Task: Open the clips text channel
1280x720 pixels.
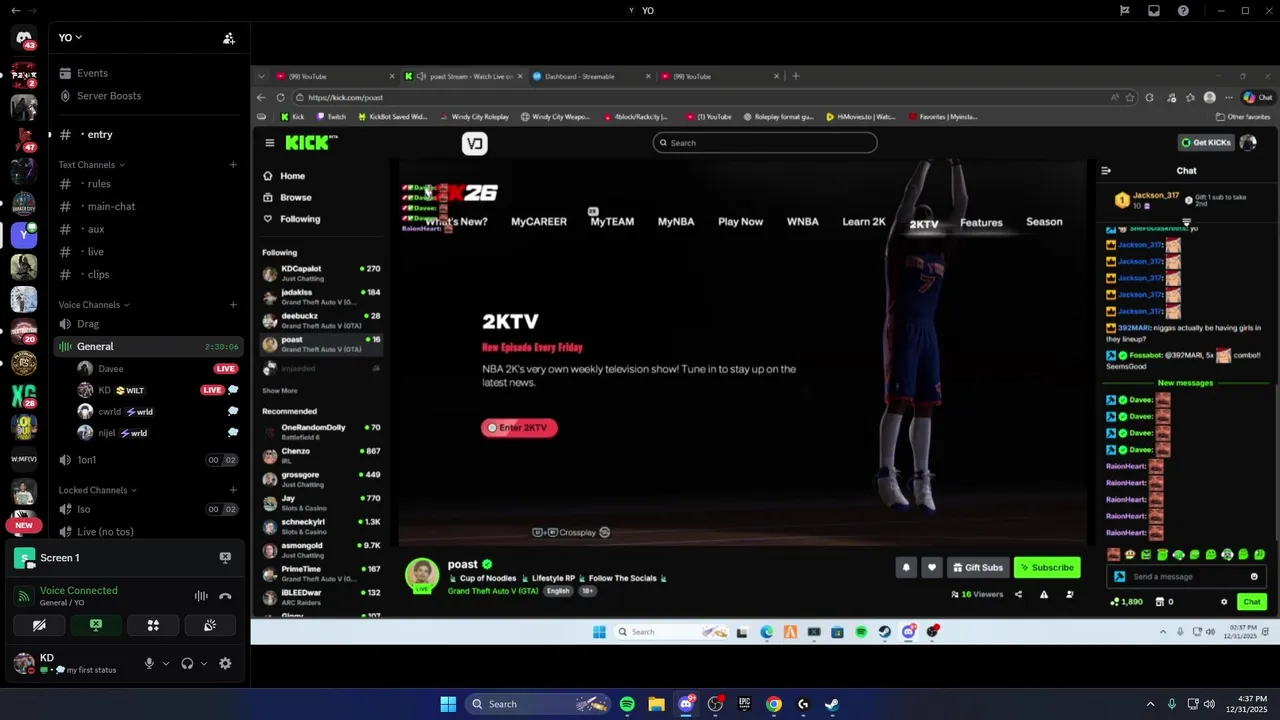Action: (98, 274)
